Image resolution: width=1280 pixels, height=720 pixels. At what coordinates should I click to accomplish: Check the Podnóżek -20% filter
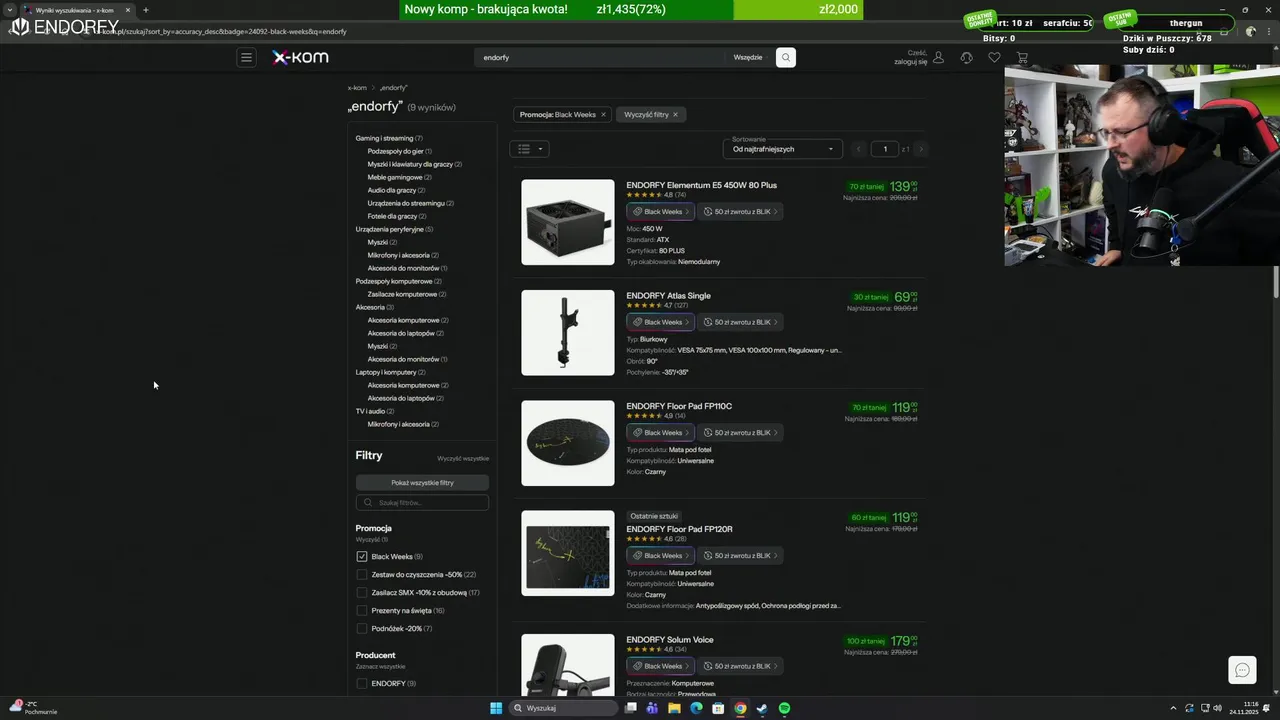point(362,628)
